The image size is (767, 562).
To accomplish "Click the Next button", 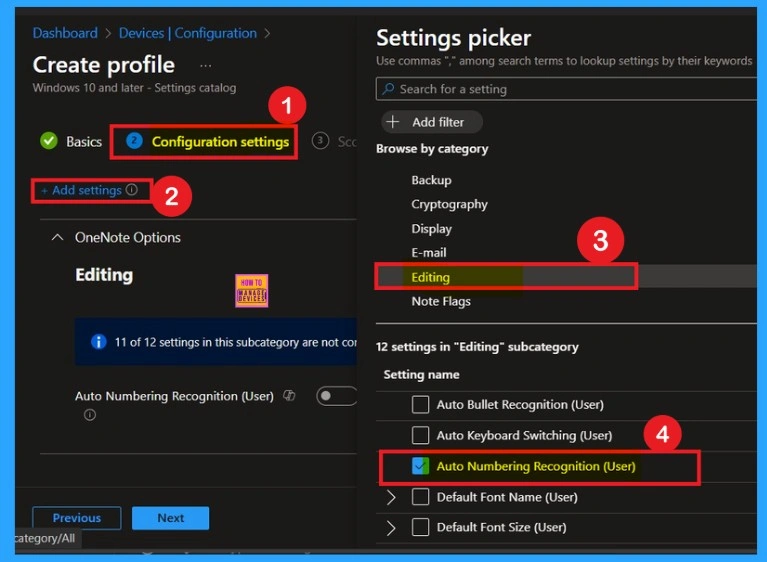I will coord(170,518).
